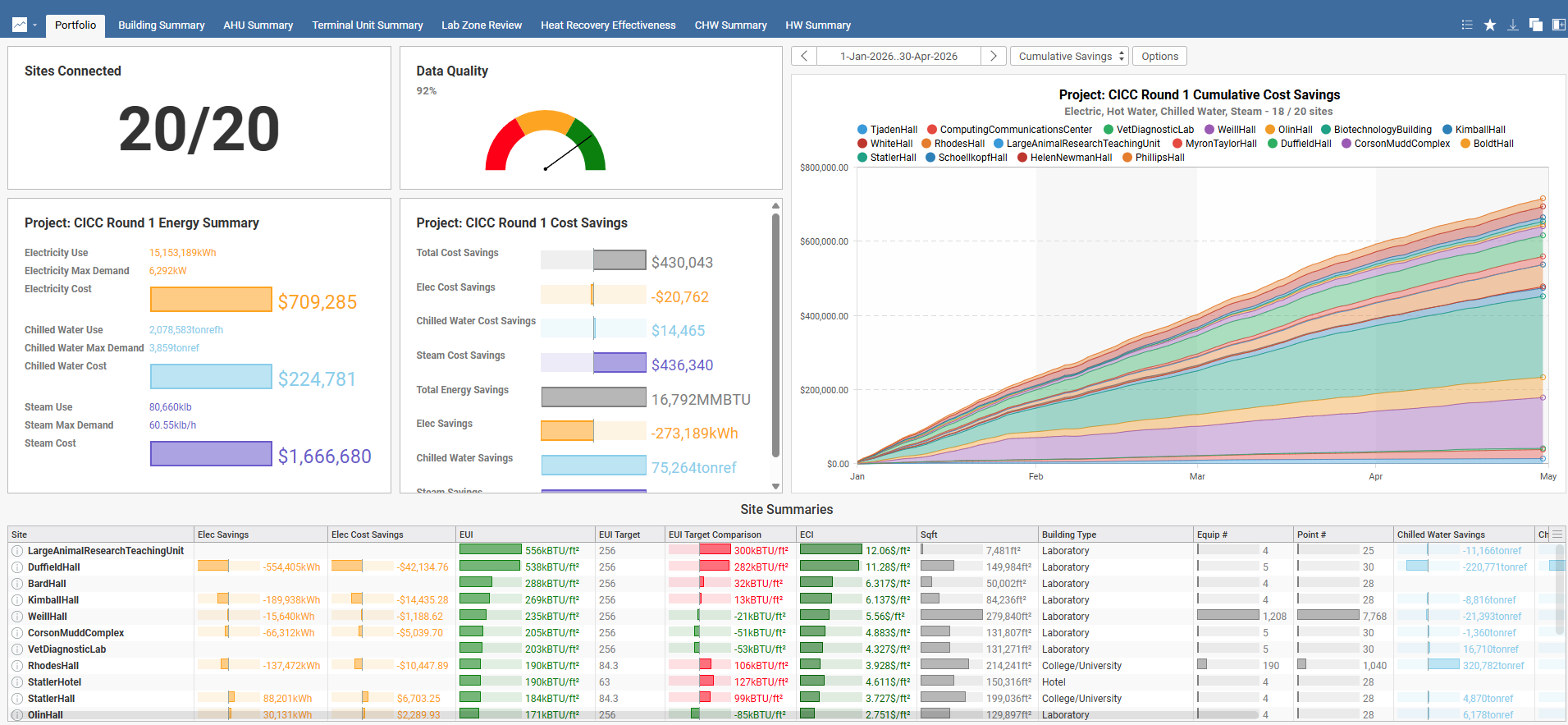
Task: Toggle WhiteHall legend entry
Action: (885, 144)
